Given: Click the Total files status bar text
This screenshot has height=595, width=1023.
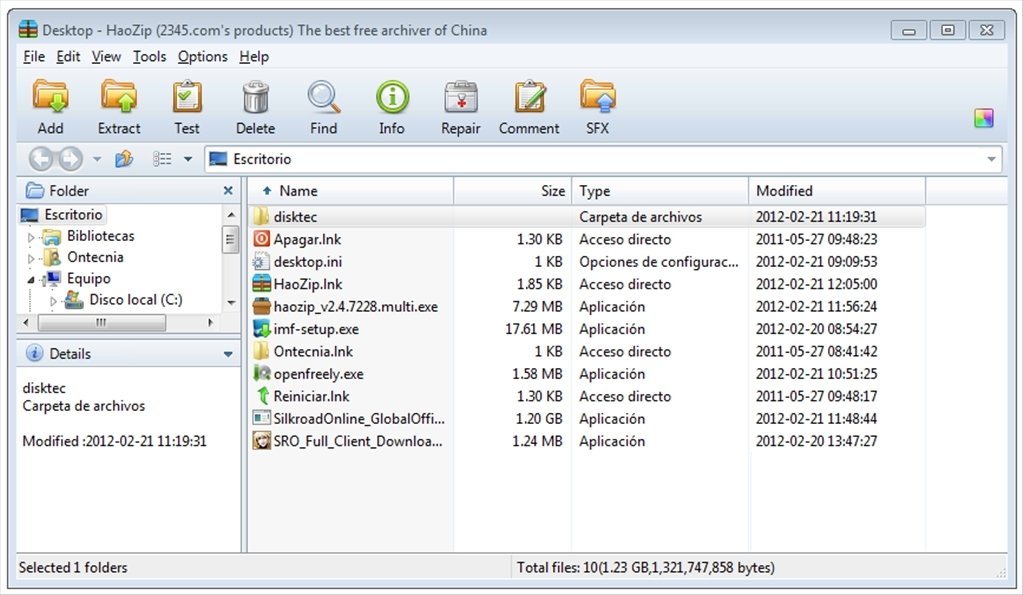Looking at the screenshot, I should [x=646, y=568].
